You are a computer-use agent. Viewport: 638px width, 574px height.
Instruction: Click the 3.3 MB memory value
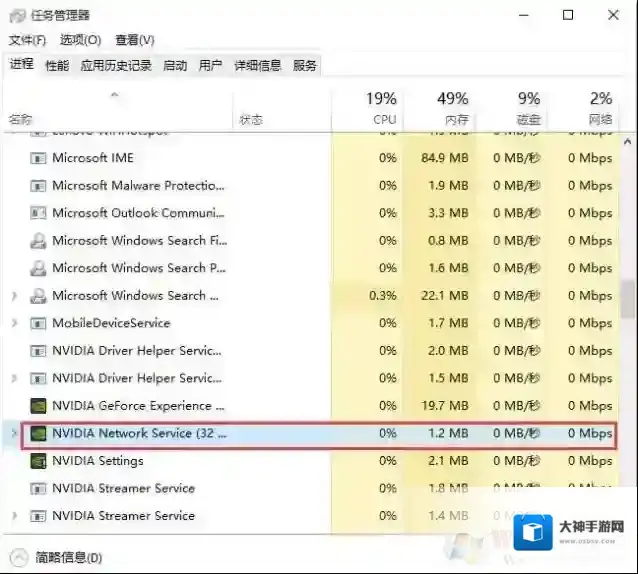click(448, 213)
